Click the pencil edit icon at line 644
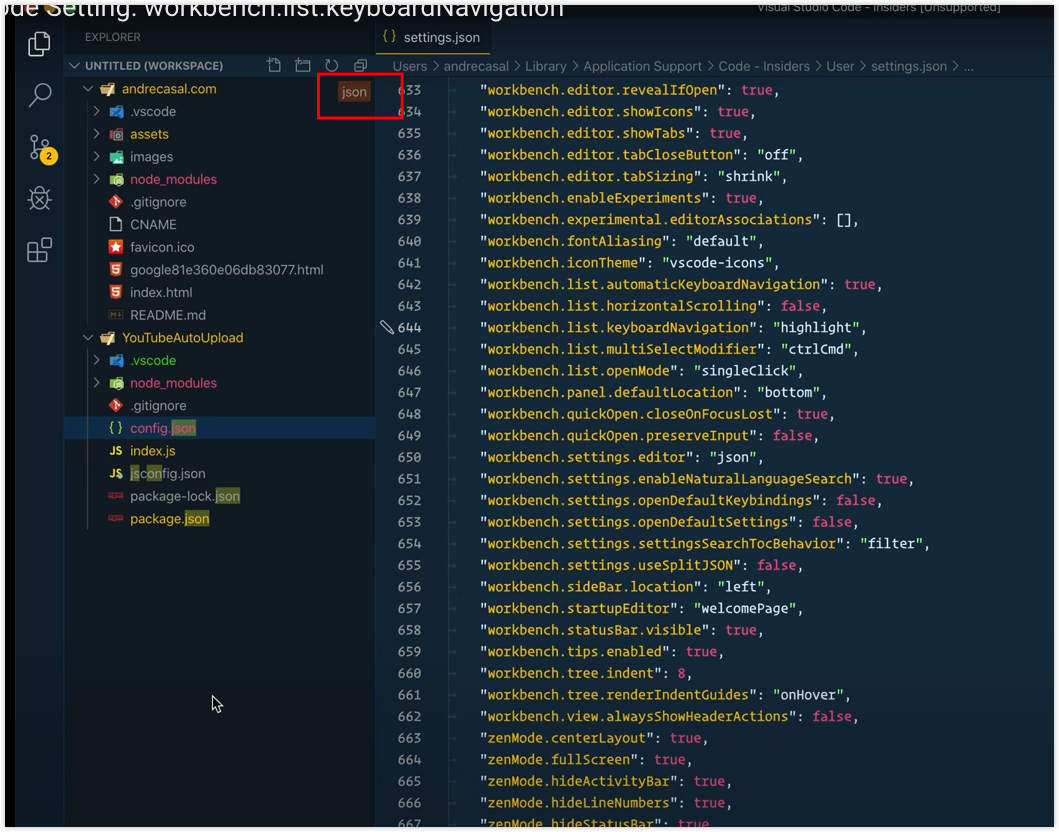 [387, 328]
